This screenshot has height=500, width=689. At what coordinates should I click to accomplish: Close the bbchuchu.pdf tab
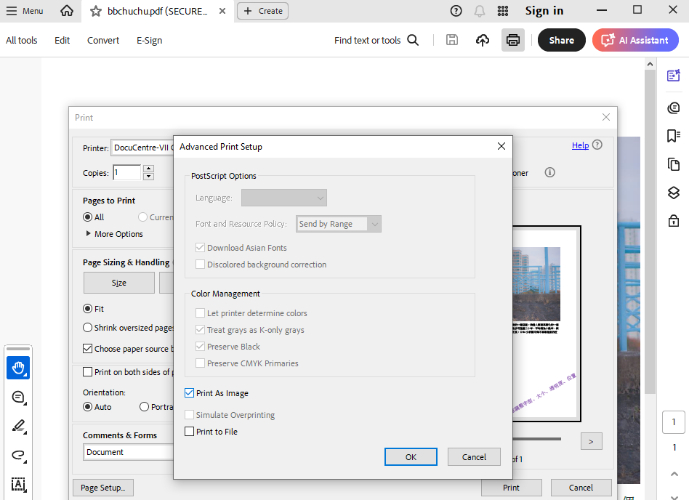222,11
